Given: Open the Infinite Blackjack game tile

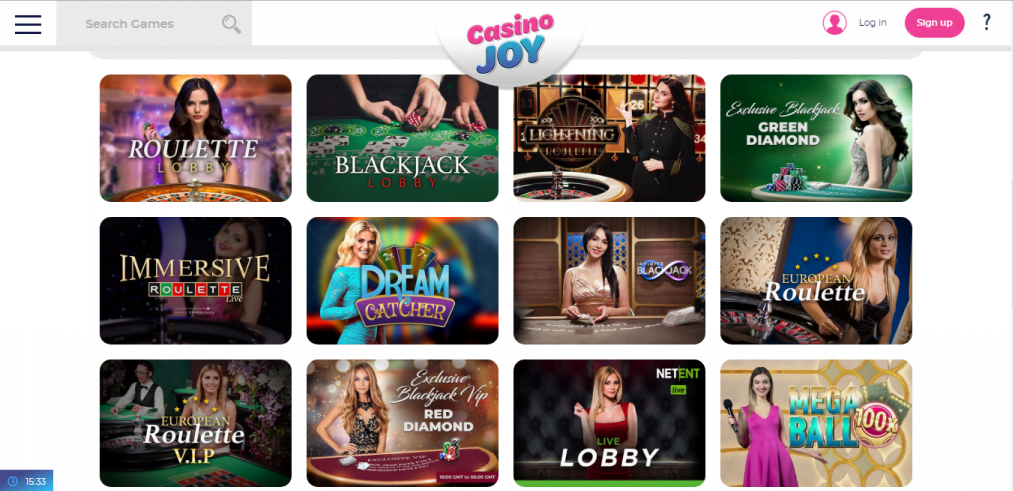Looking at the screenshot, I should click(609, 280).
